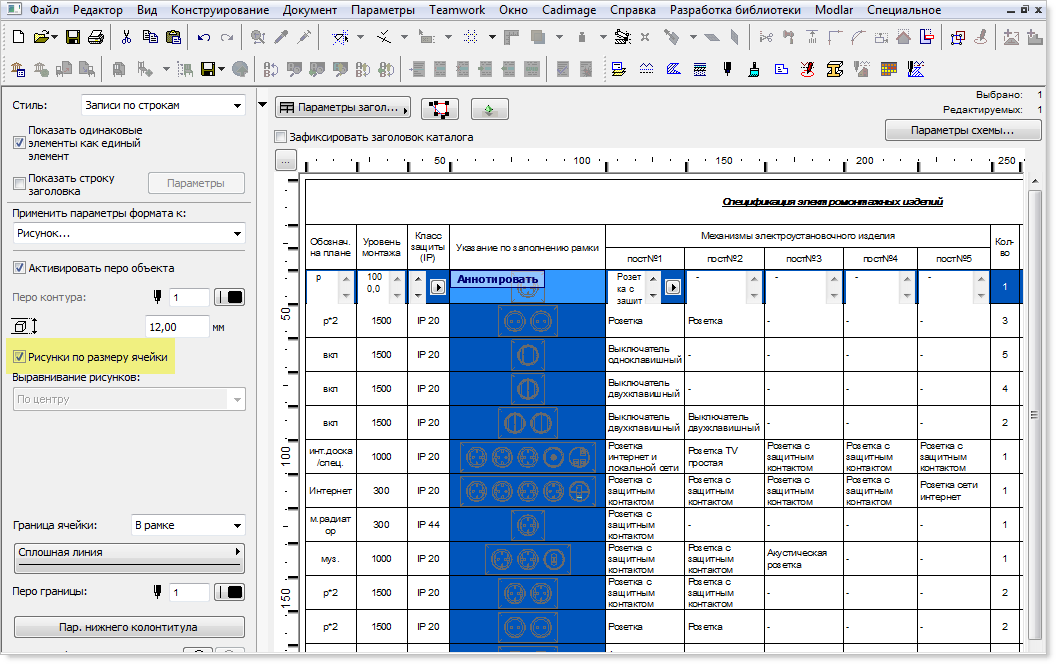Open the colored grid attribute icon
Viewport: 1056px width, 664px height.
tap(888, 69)
